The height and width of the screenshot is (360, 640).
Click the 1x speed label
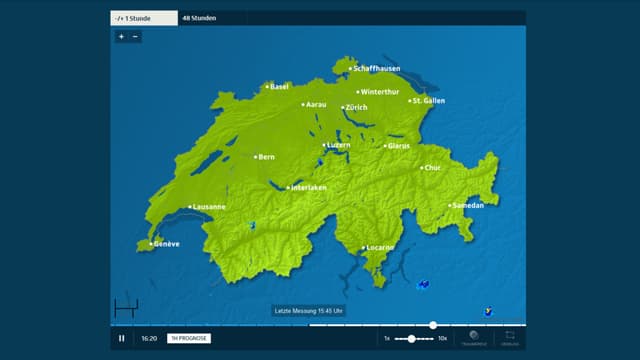387,338
